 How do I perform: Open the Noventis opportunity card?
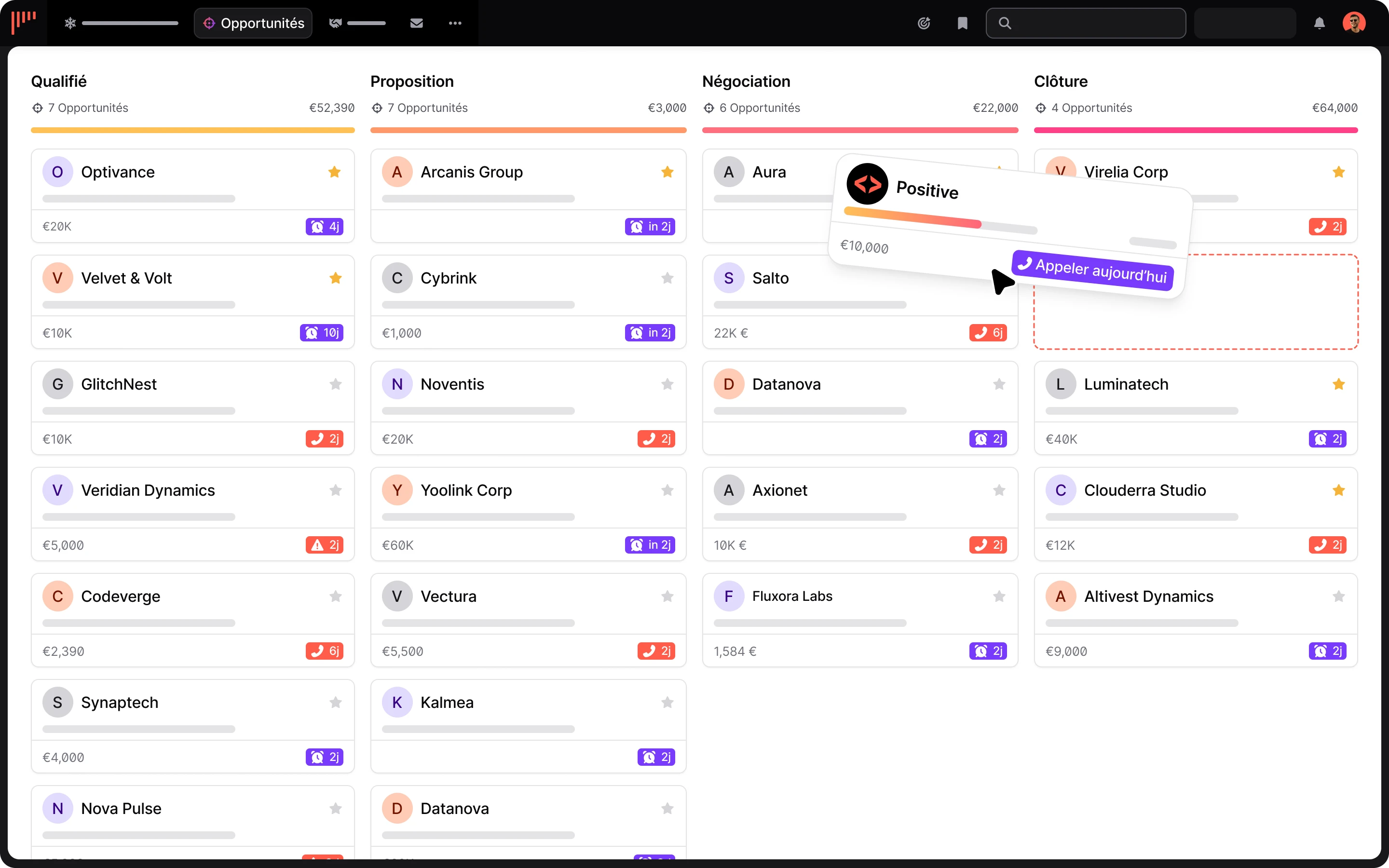[x=528, y=407]
